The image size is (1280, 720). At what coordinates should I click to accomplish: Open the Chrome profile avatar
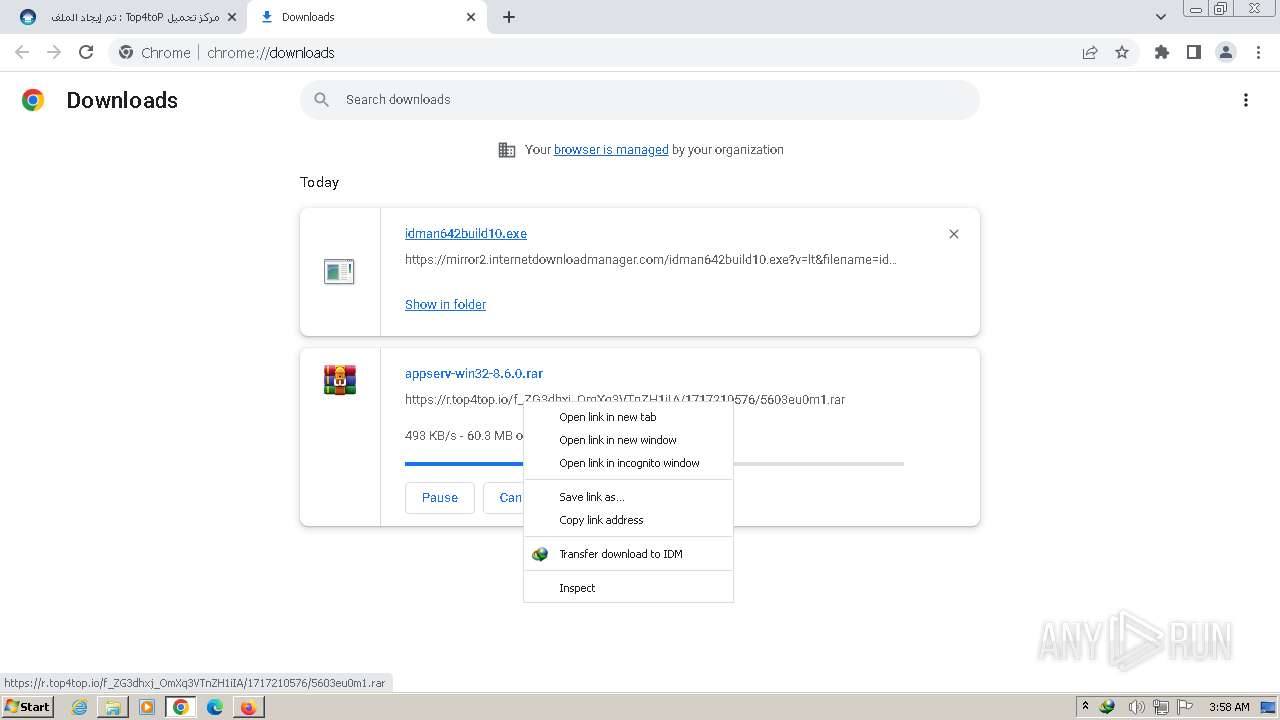1226,52
